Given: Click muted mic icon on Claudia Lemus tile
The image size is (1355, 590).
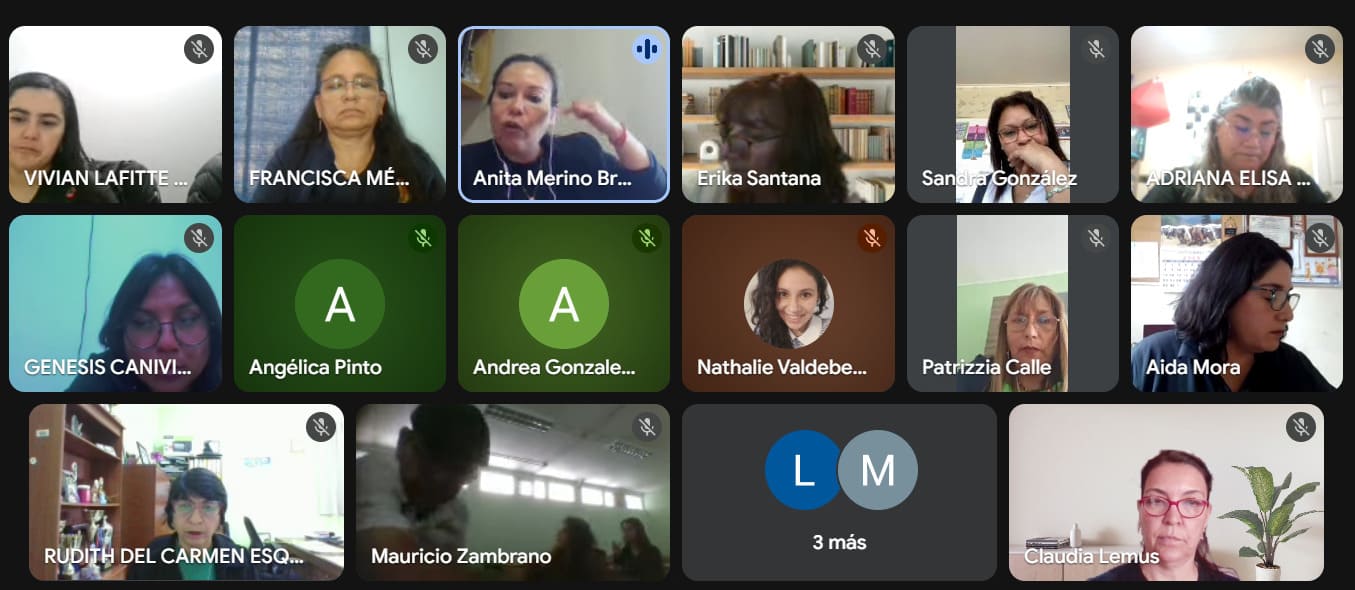Looking at the screenshot, I should [1301, 427].
